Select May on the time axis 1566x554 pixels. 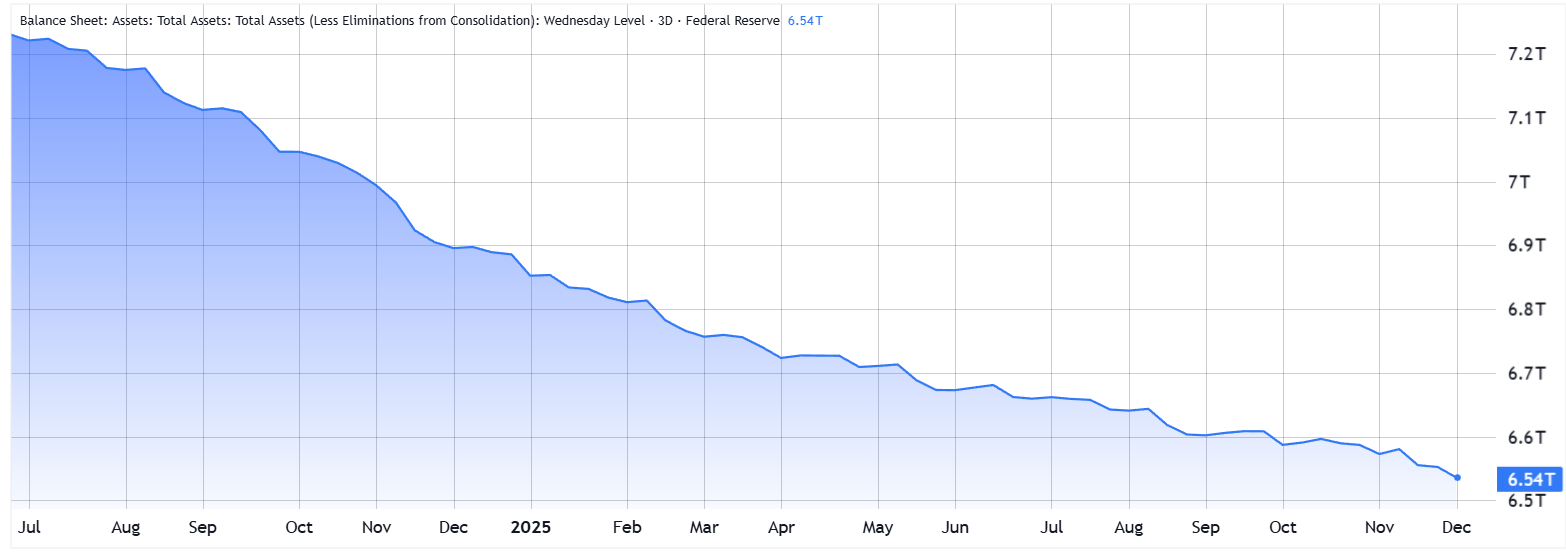click(x=877, y=526)
